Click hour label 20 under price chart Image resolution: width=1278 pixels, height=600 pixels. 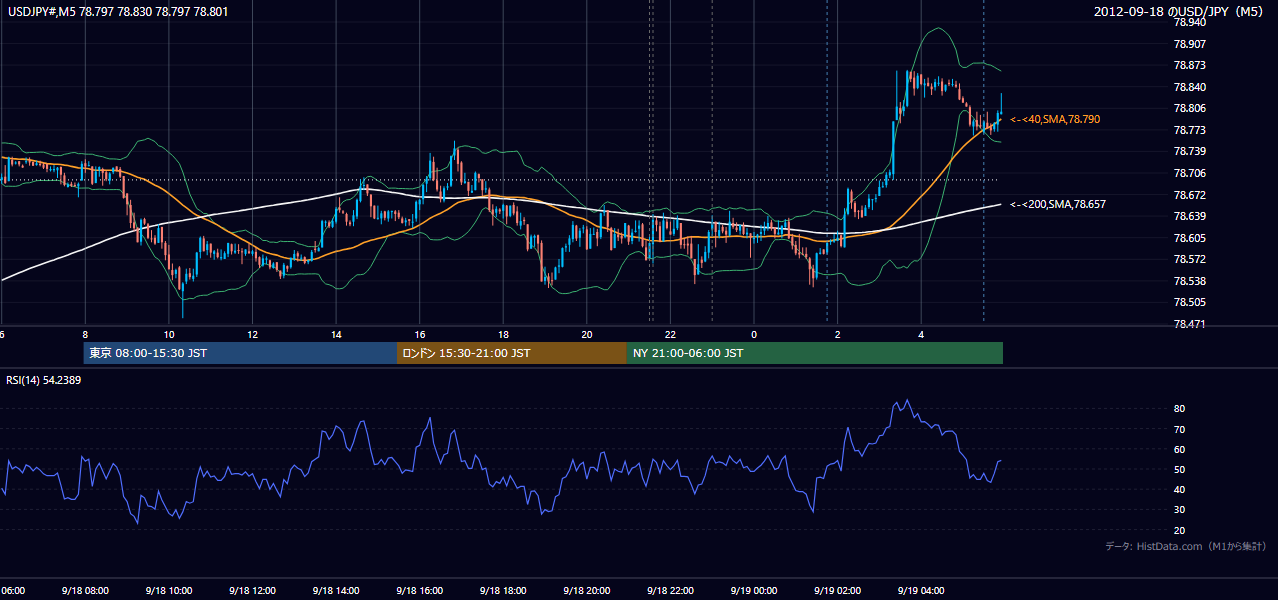587,335
